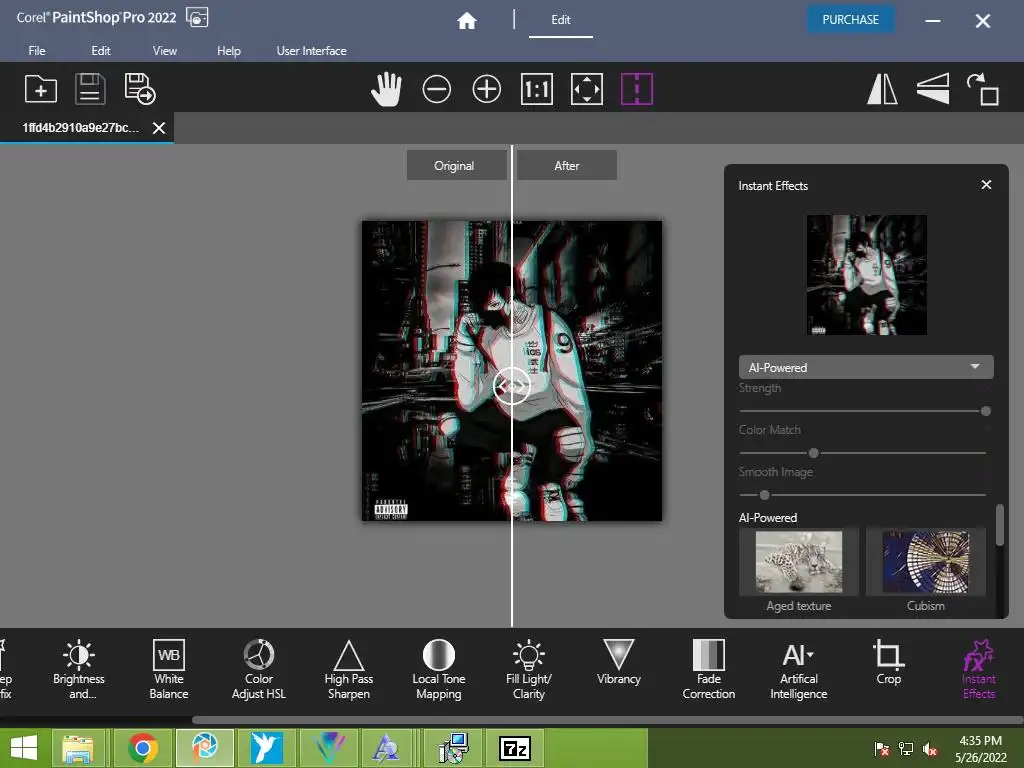Click the split view divider handle
This screenshot has height=768, width=1024.
[x=512, y=386]
